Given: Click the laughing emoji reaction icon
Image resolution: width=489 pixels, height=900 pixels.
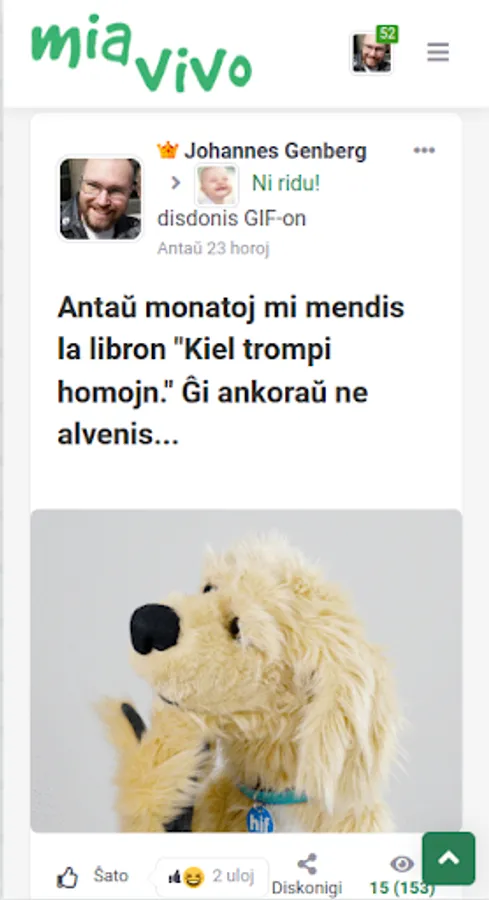Looking at the screenshot, I should point(193,878).
